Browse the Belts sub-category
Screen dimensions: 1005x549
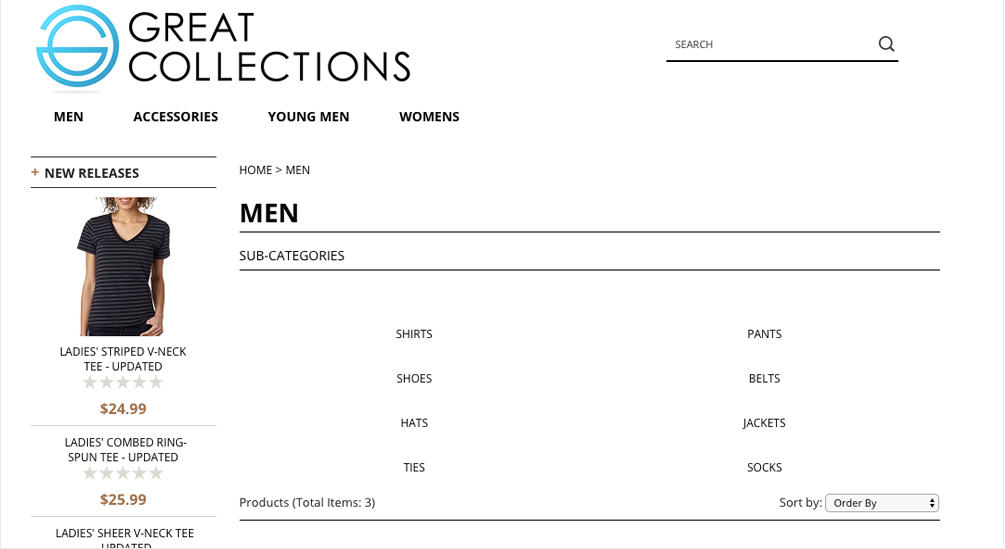point(764,379)
